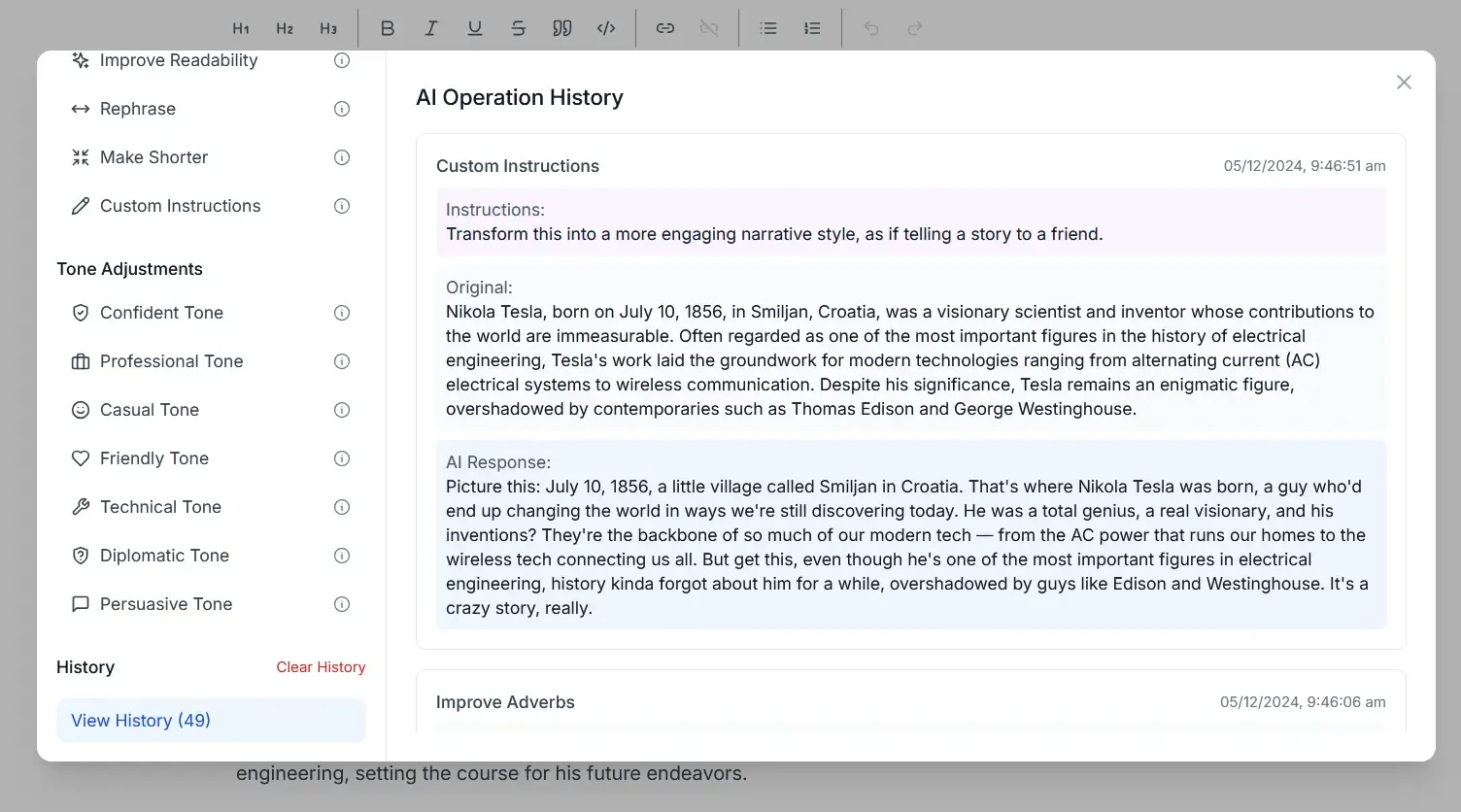
Task: Insert a blockquote
Action: pos(562,28)
